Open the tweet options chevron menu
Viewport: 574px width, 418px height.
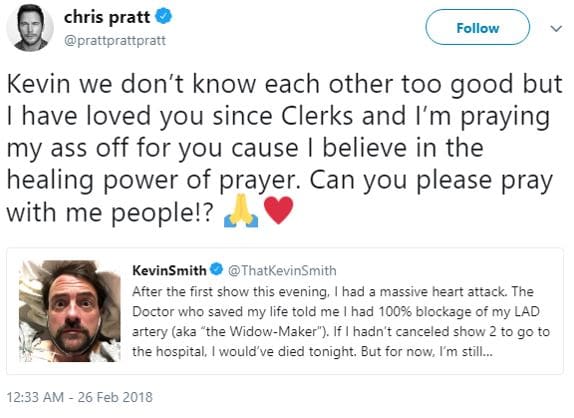pyautogui.click(x=556, y=28)
